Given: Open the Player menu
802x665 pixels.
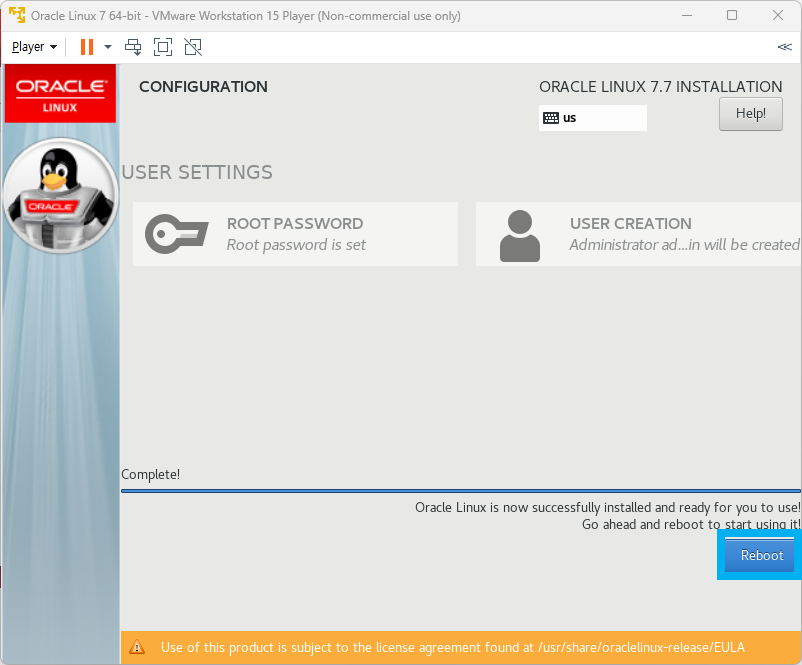Looking at the screenshot, I should (x=34, y=47).
